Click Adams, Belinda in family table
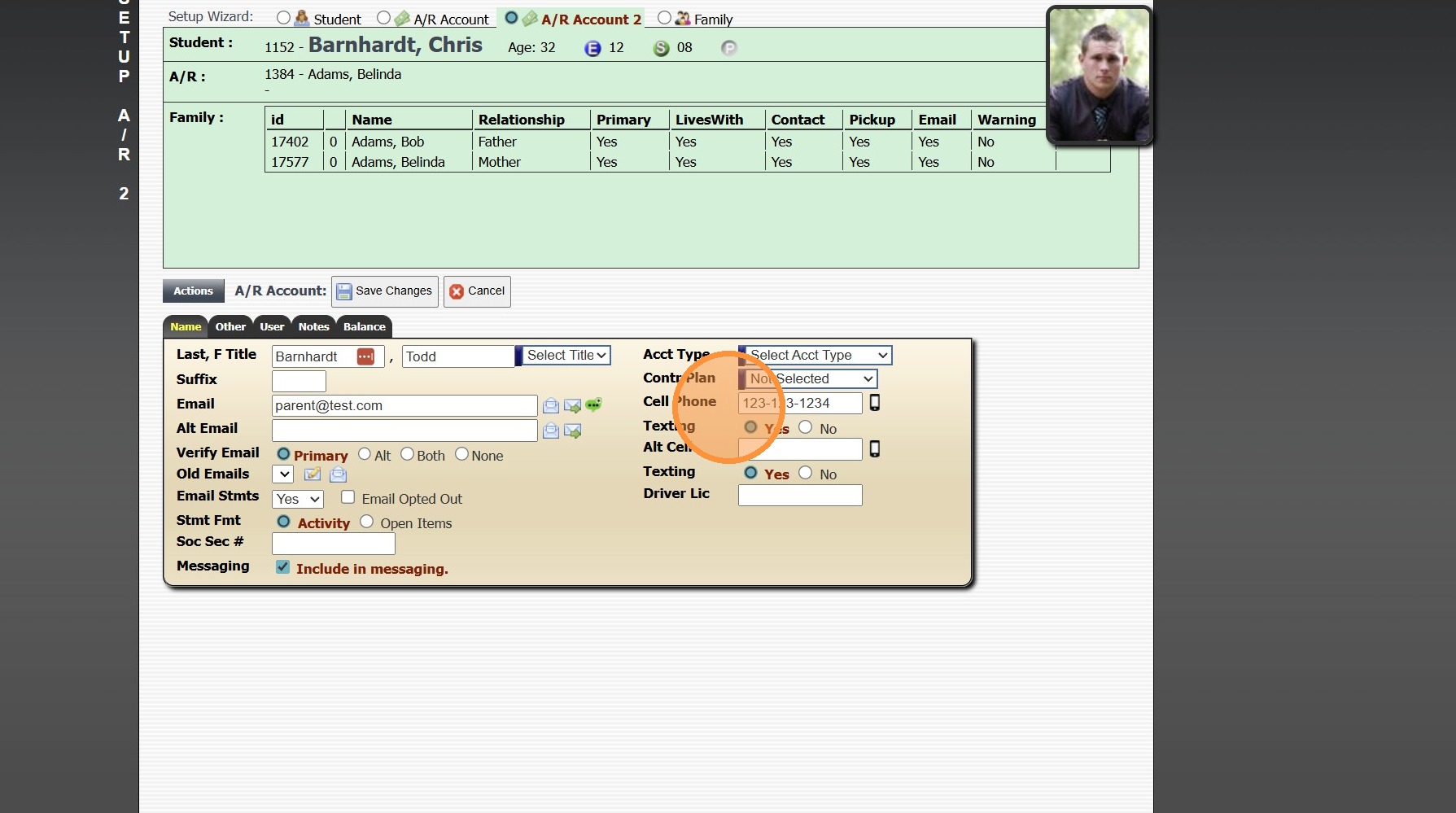This screenshot has width=1456, height=813. [x=398, y=162]
